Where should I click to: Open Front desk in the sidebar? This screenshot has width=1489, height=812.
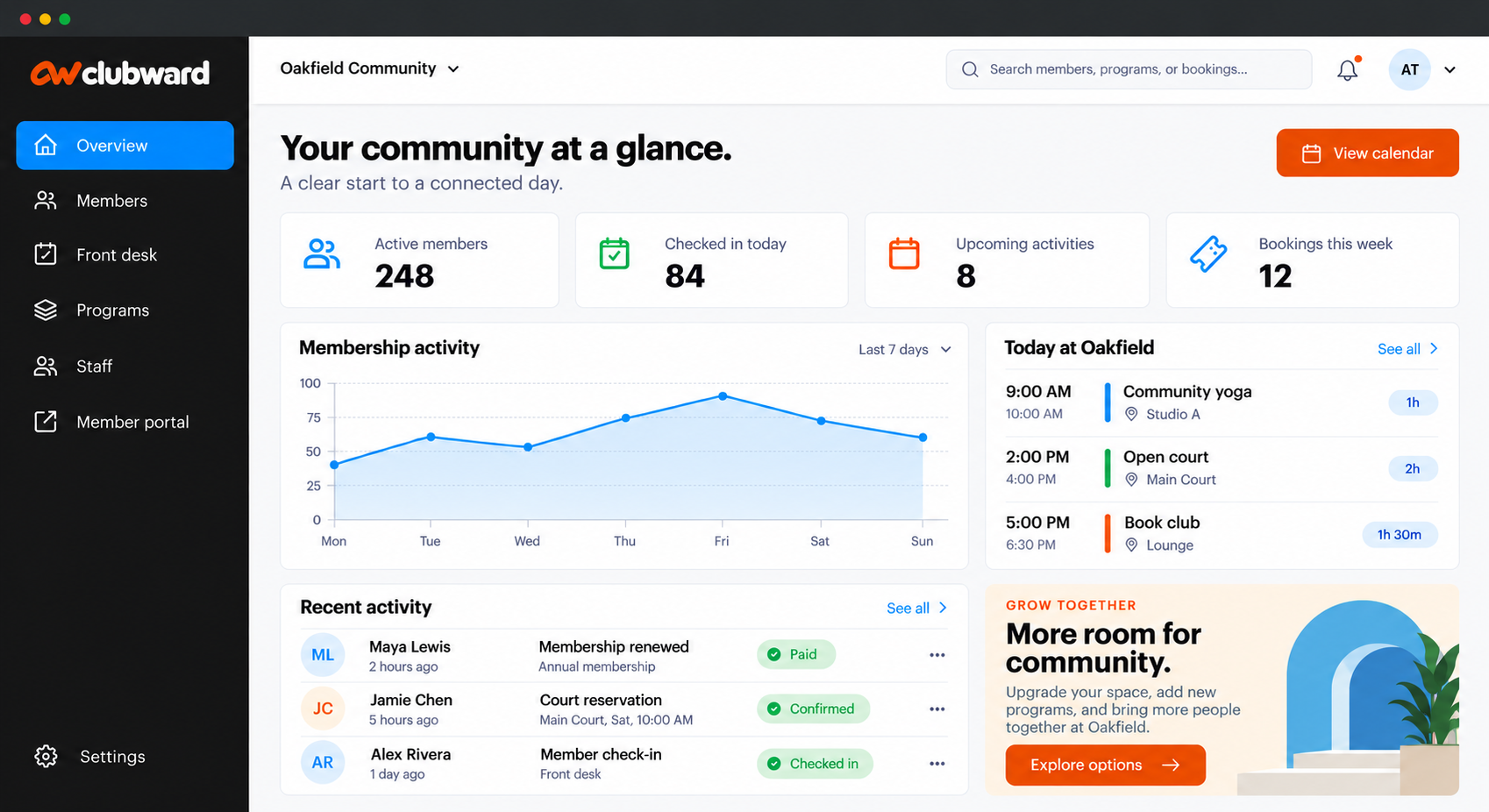pyautogui.click(x=125, y=255)
